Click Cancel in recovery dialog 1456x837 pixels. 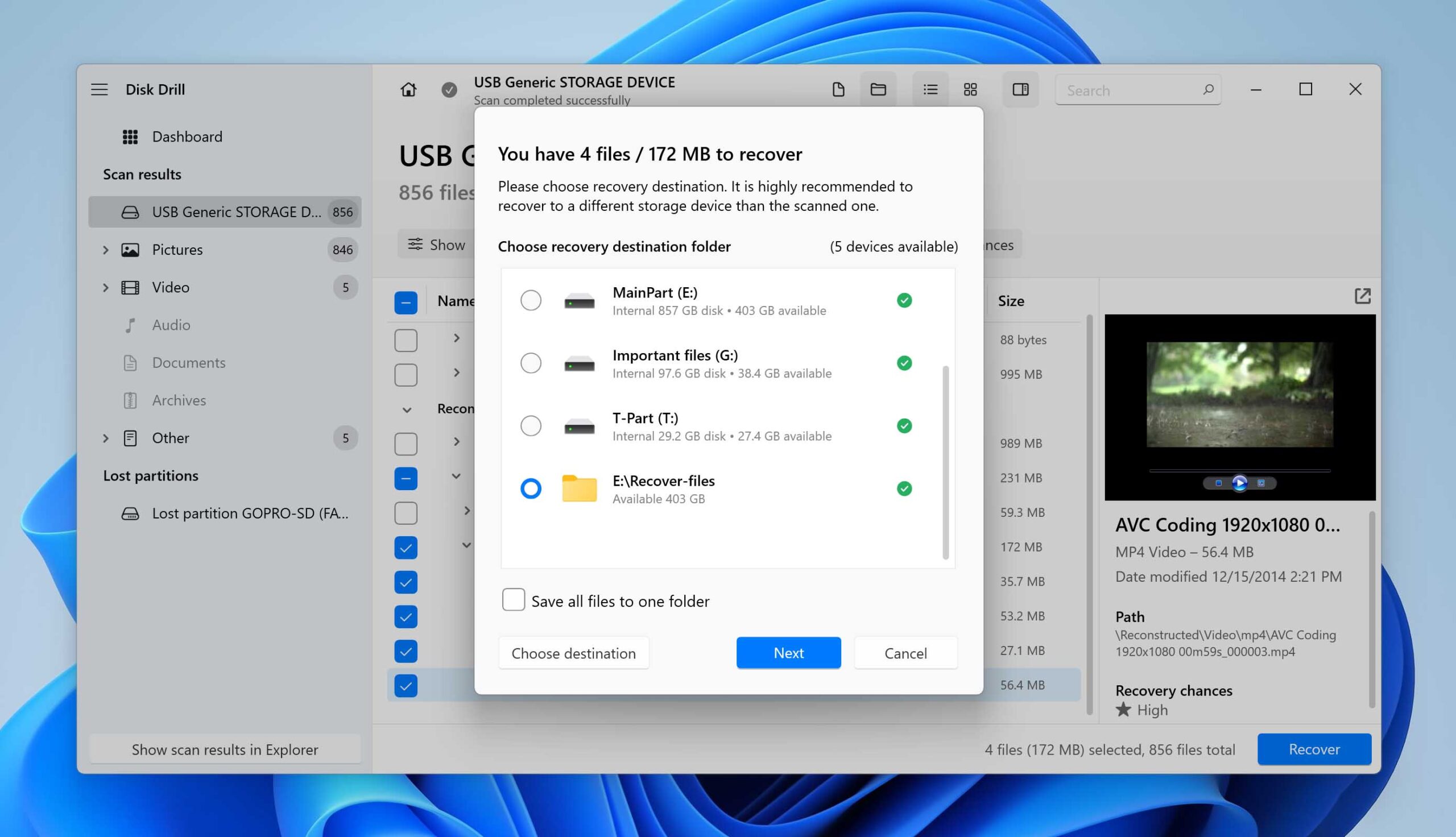(905, 653)
